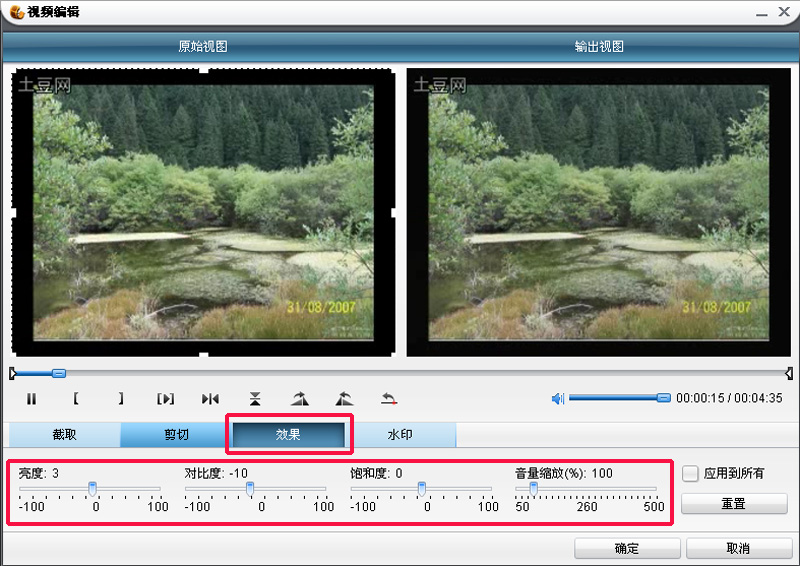Click the left crop handle on the original view

(x=14, y=212)
